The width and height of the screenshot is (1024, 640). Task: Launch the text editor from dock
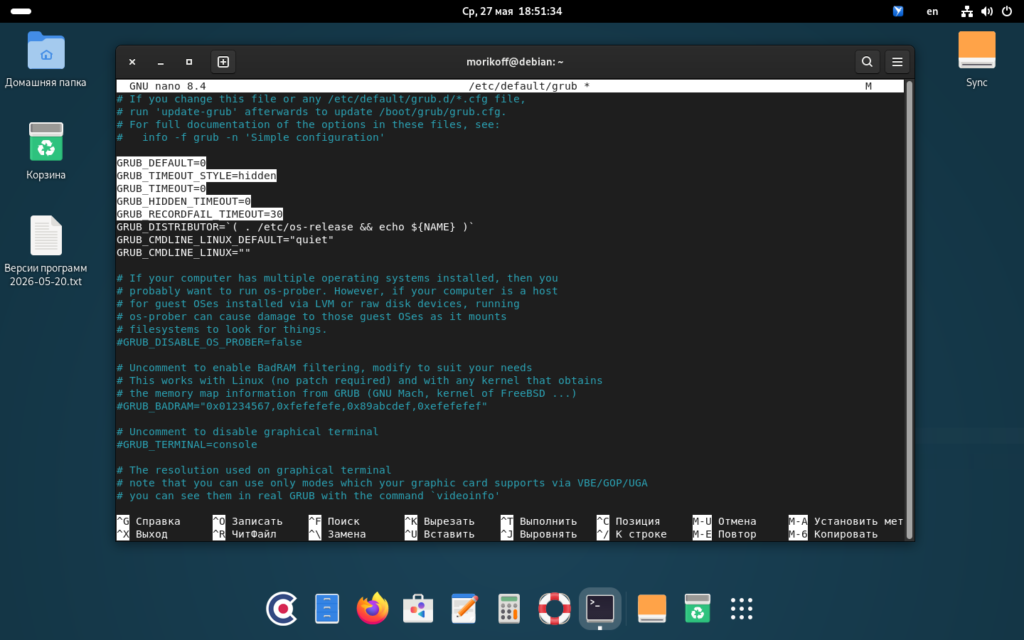click(x=464, y=608)
